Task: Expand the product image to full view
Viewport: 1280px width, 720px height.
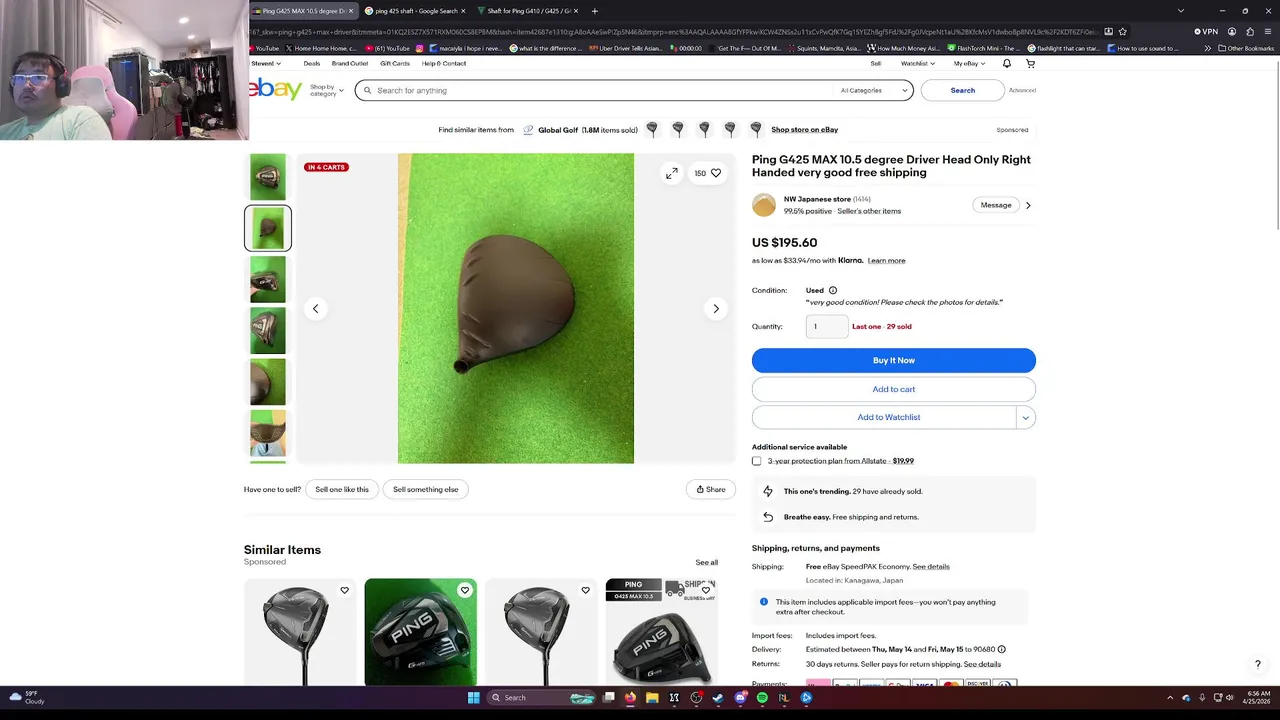Action: (672, 173)
